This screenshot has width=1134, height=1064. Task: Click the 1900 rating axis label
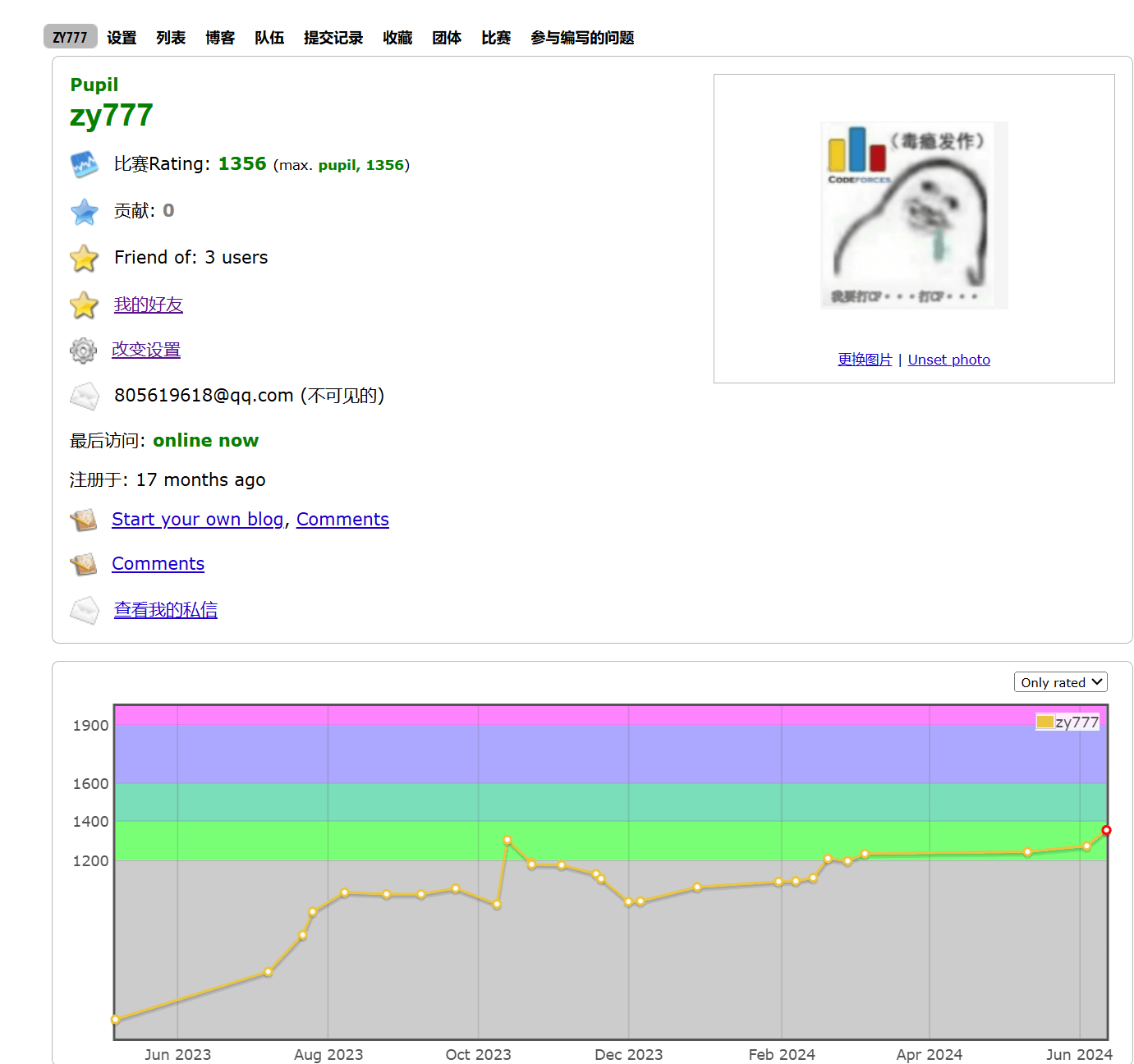[x=90, y=726]
